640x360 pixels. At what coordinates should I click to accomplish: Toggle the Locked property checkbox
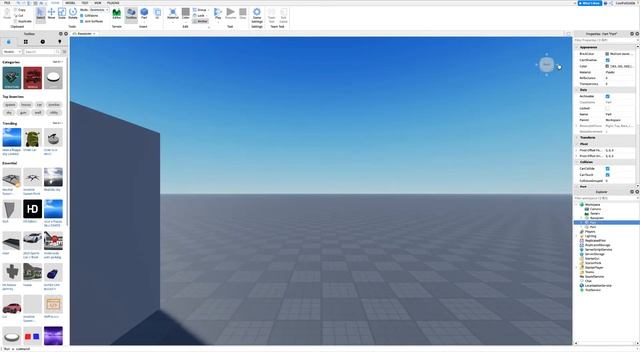(607, 108)
